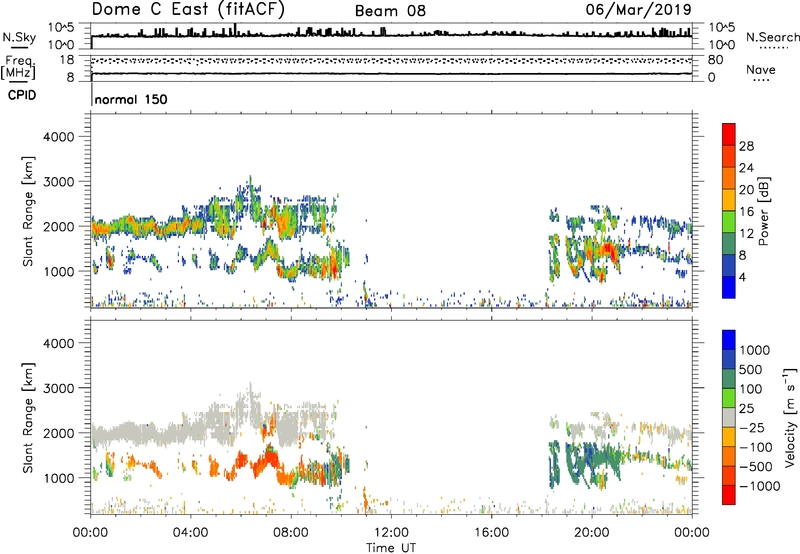This screenshot has height=554, width=800.
Task: Click the '20:00' time tick label
Action: point(591,533)
